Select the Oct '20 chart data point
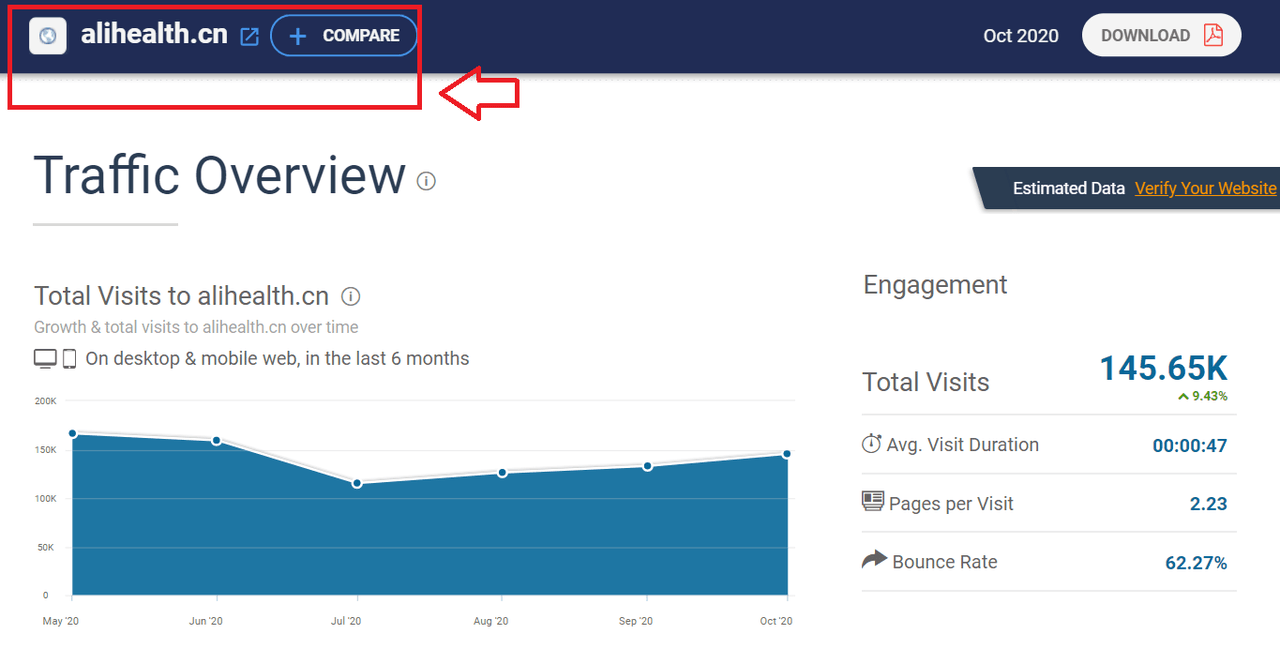The height and width of the screenshot is (649, 1280). click(x=787, y=454)
